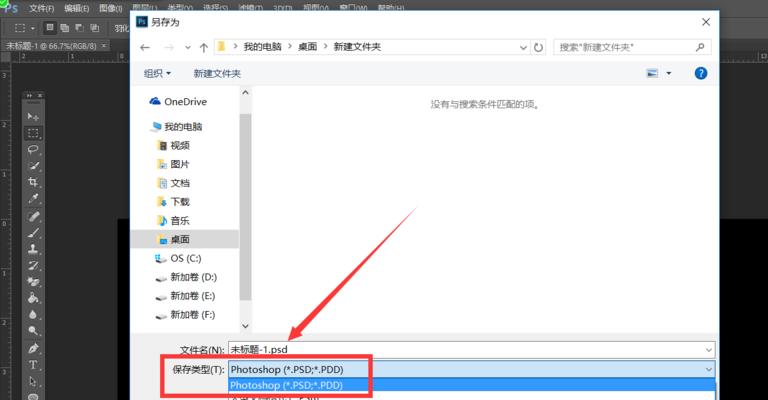The image size is (768, 400).
Task: Open the 组织 dropdown menu
Action: pyautogui.click(x=157, y=73)
